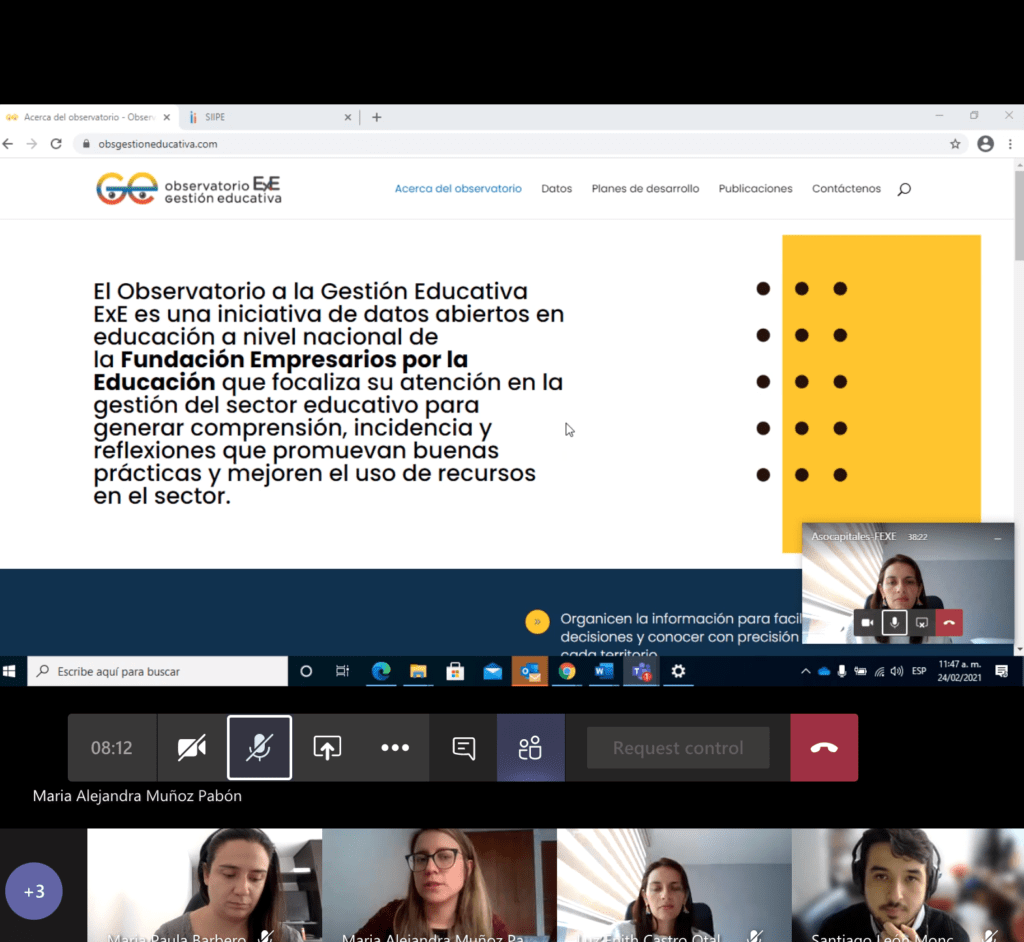Open the website search magnifier
The width and height of the screenshot is (1024, 942).
tap(904, 189)
